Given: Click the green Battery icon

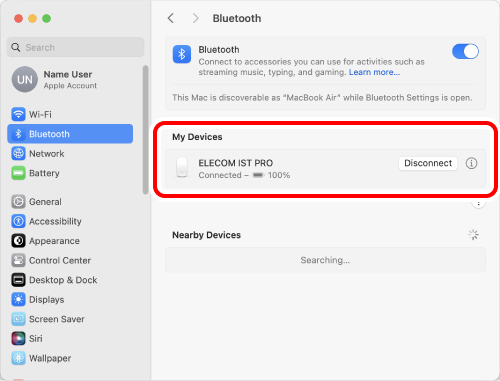Looking at the screenshot, I should tap(18, 173).
